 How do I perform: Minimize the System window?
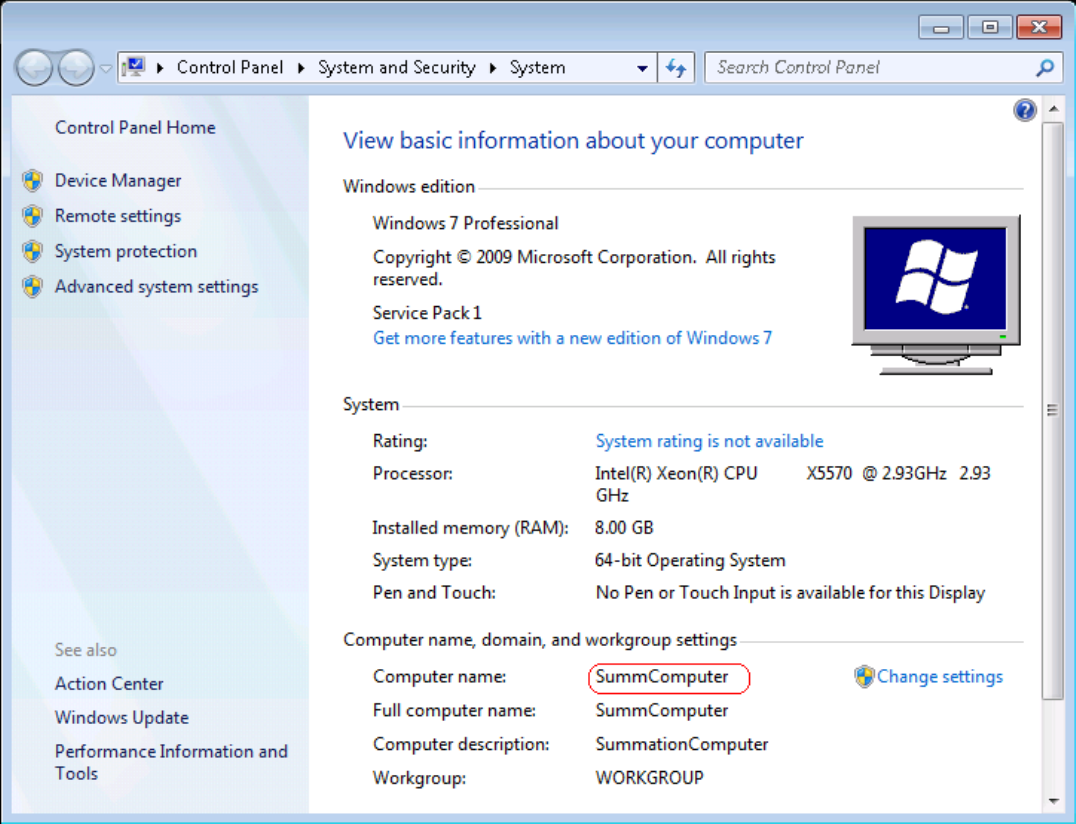click(x=941, y=27)
